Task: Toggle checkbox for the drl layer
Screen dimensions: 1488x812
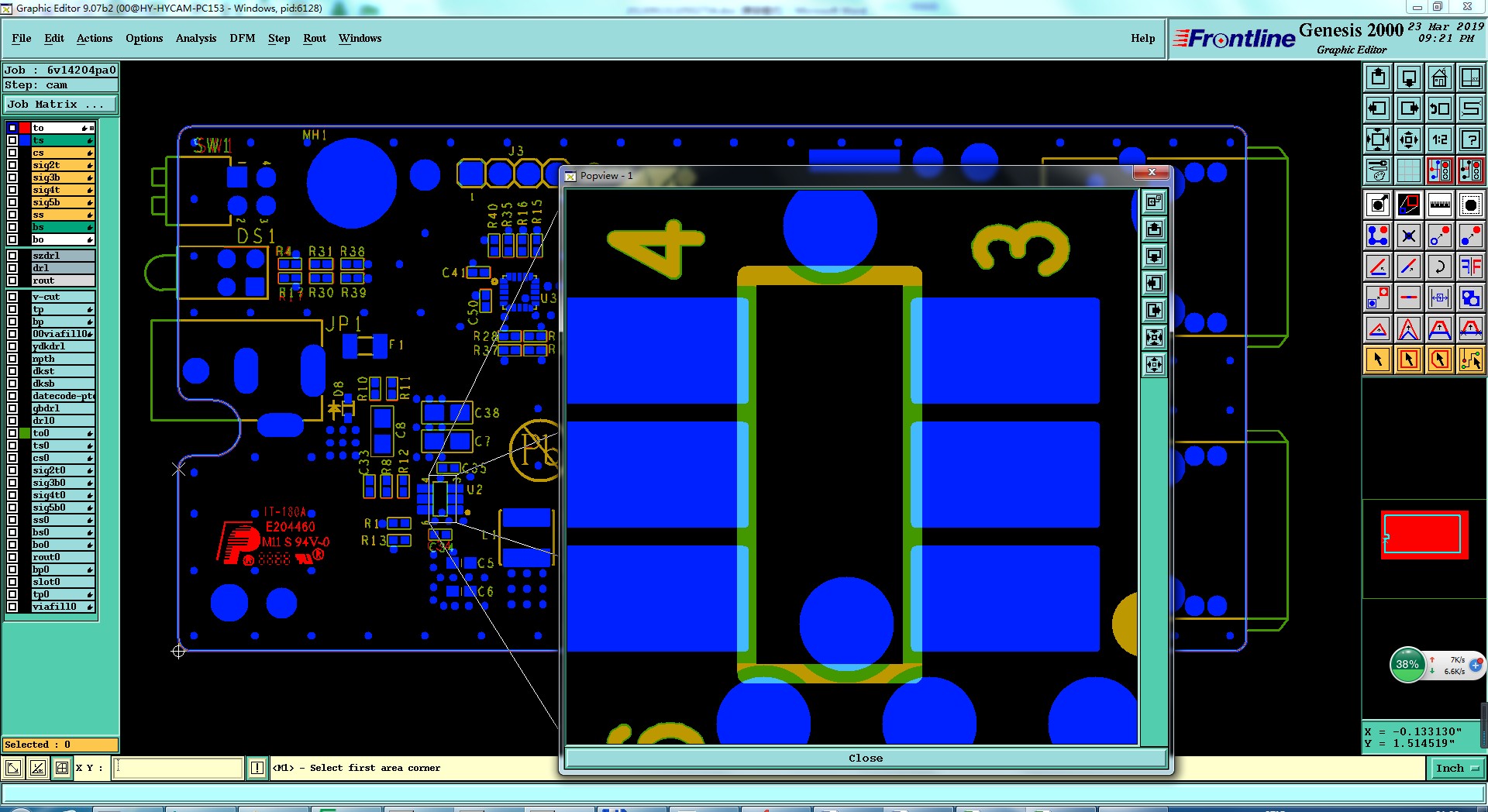Action: pos(12,268)
